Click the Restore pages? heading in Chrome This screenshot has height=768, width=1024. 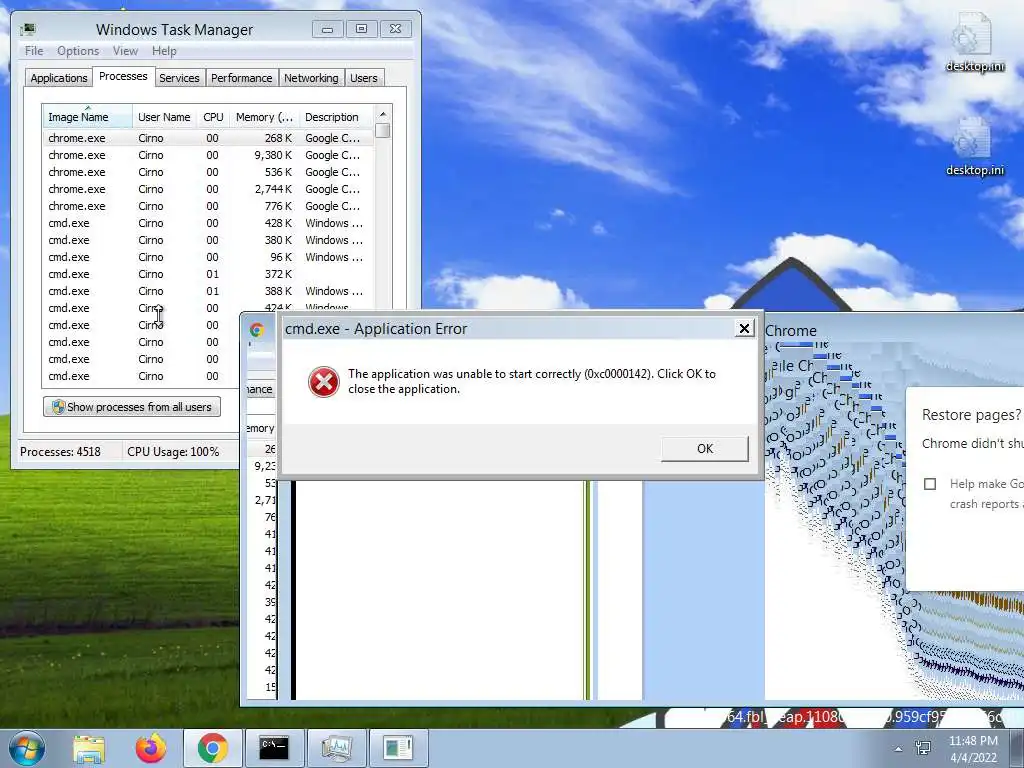point(971,415)
